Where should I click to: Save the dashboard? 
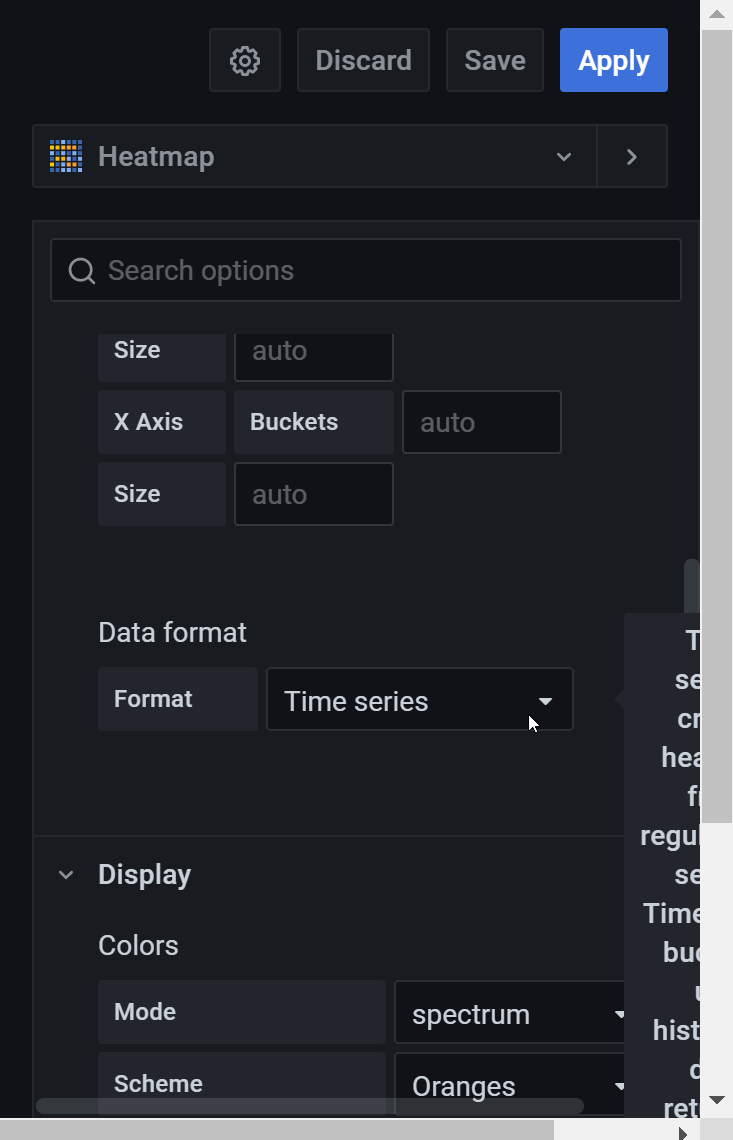tap(494, 60)
